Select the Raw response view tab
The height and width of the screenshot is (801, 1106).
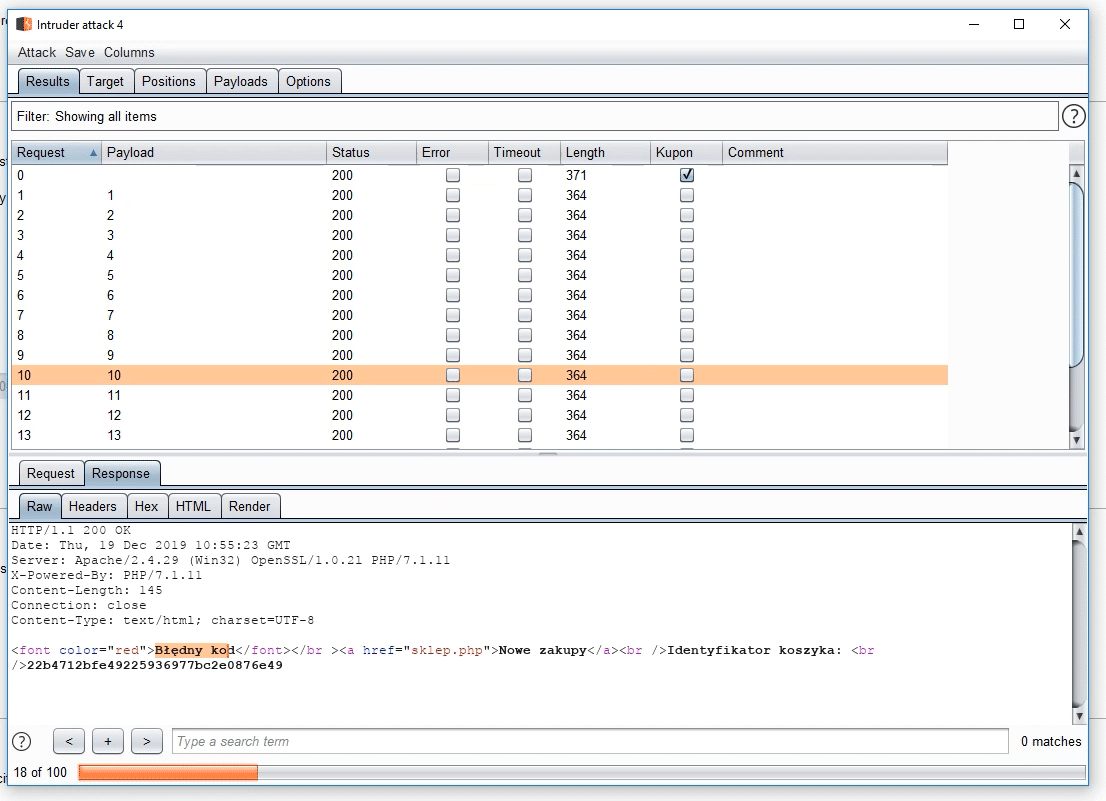40,506
